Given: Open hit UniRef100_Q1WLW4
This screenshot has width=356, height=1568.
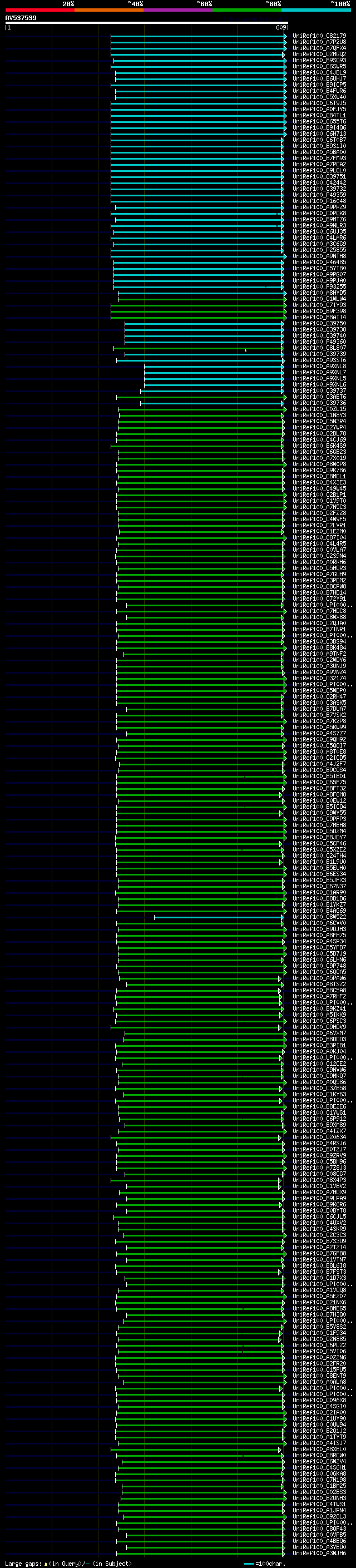Looking at the screenshot, I should point(319,299).
